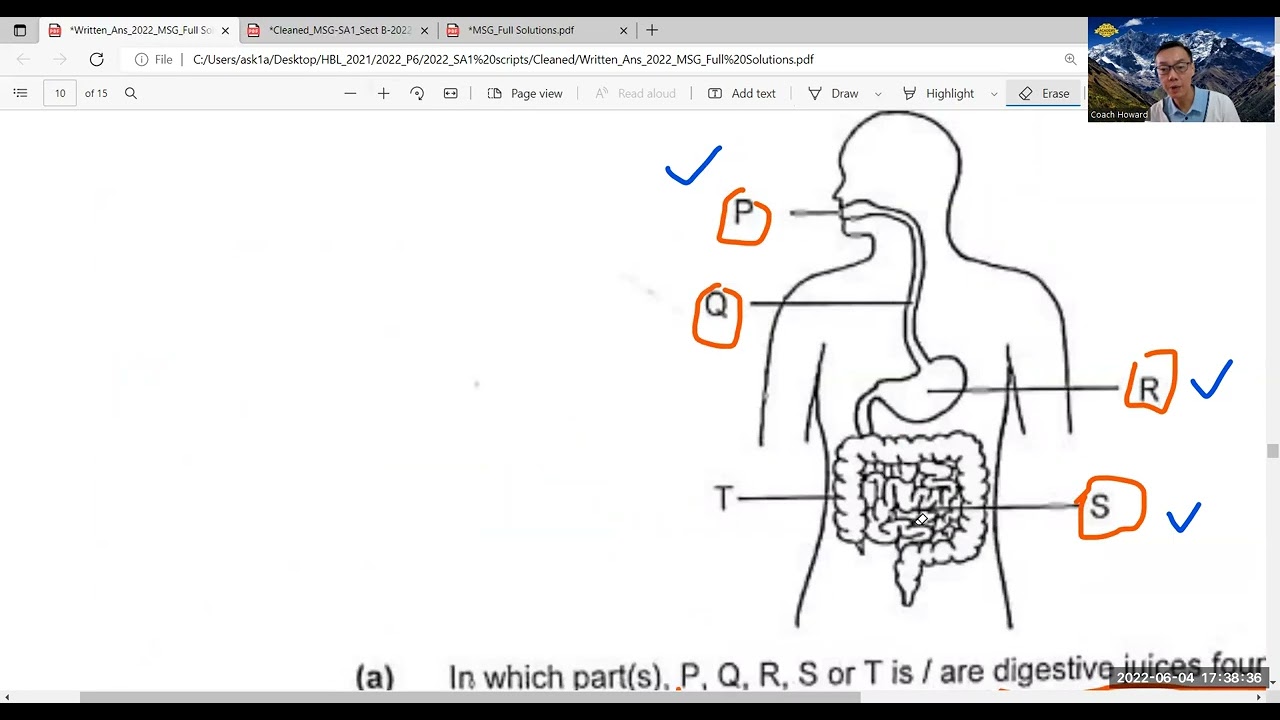This screenshot has height=720, width=1280.
Task: View site information icon beside File
Action: pos(142,59)
